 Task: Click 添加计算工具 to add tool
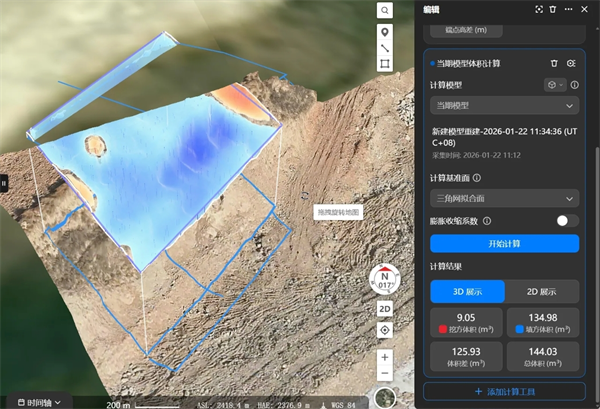point(504,392)
